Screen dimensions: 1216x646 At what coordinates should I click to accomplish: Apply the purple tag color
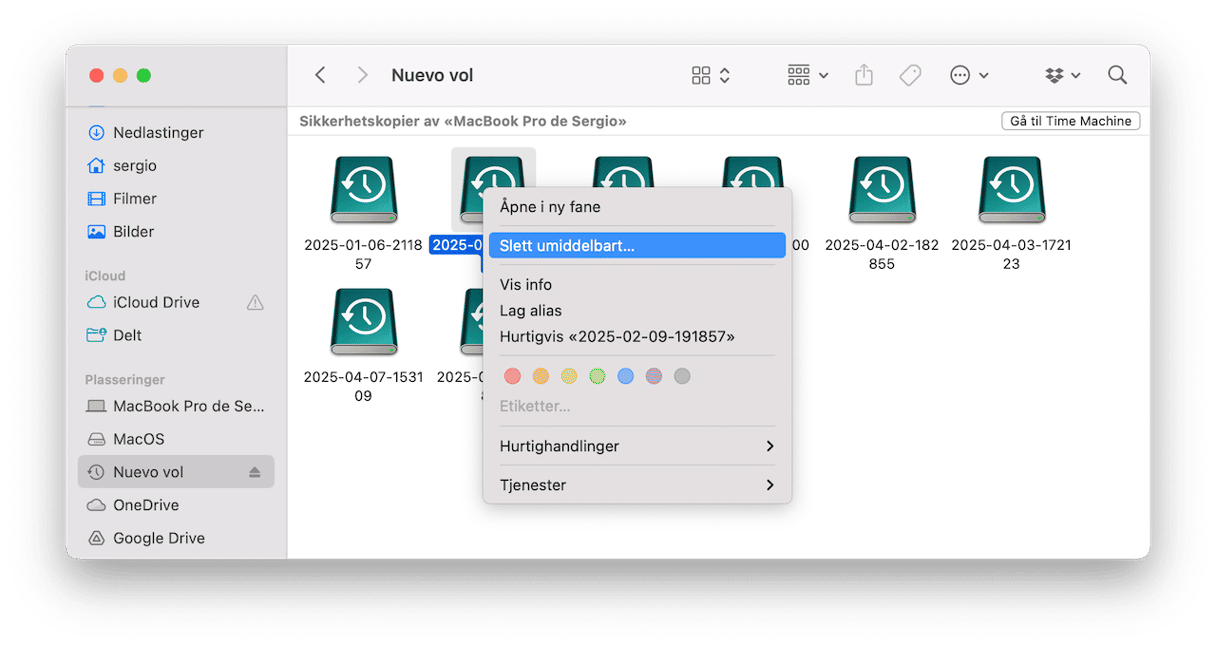point(653,376)
